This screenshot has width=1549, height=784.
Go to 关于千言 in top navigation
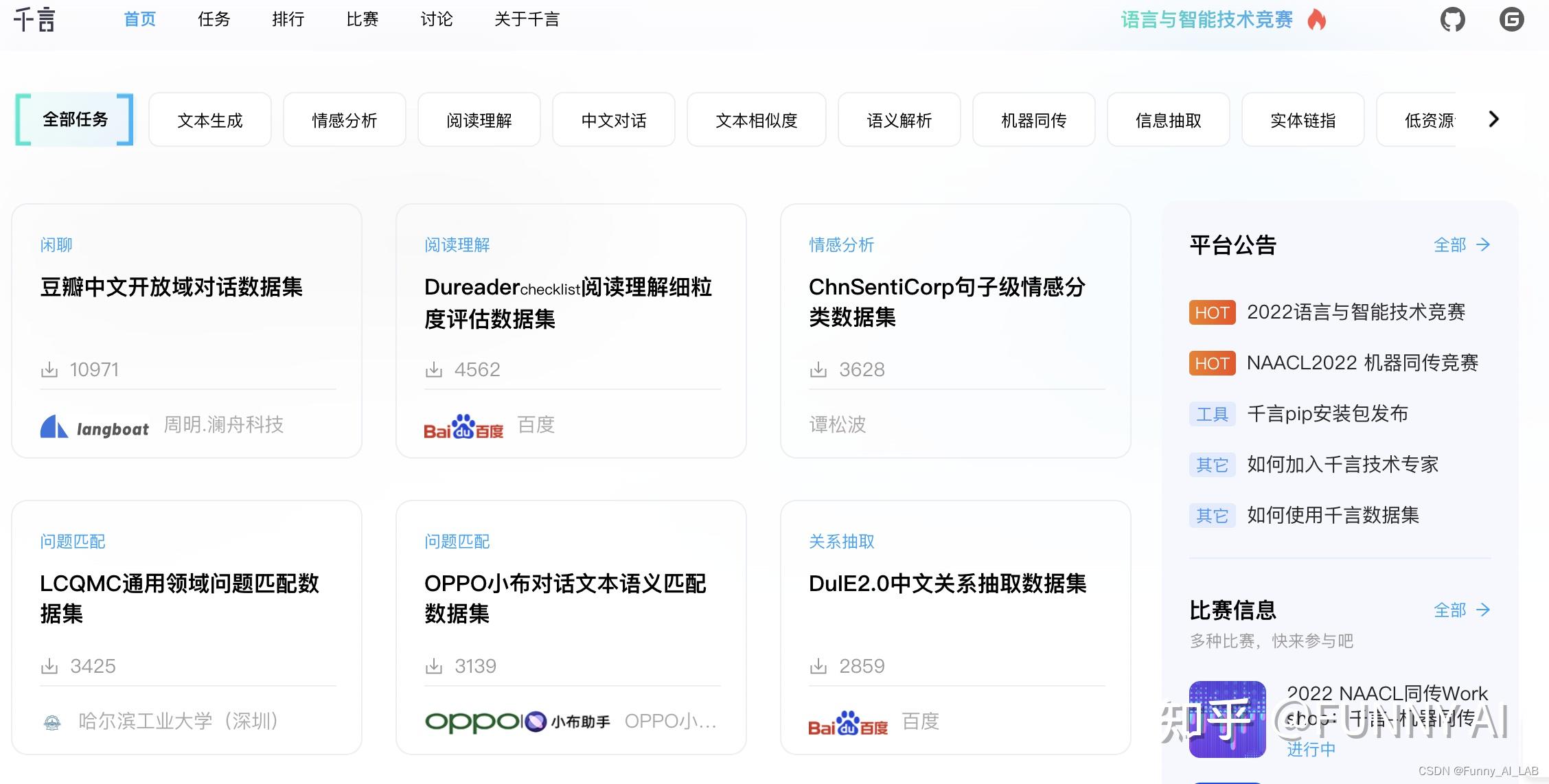[527, 19]
